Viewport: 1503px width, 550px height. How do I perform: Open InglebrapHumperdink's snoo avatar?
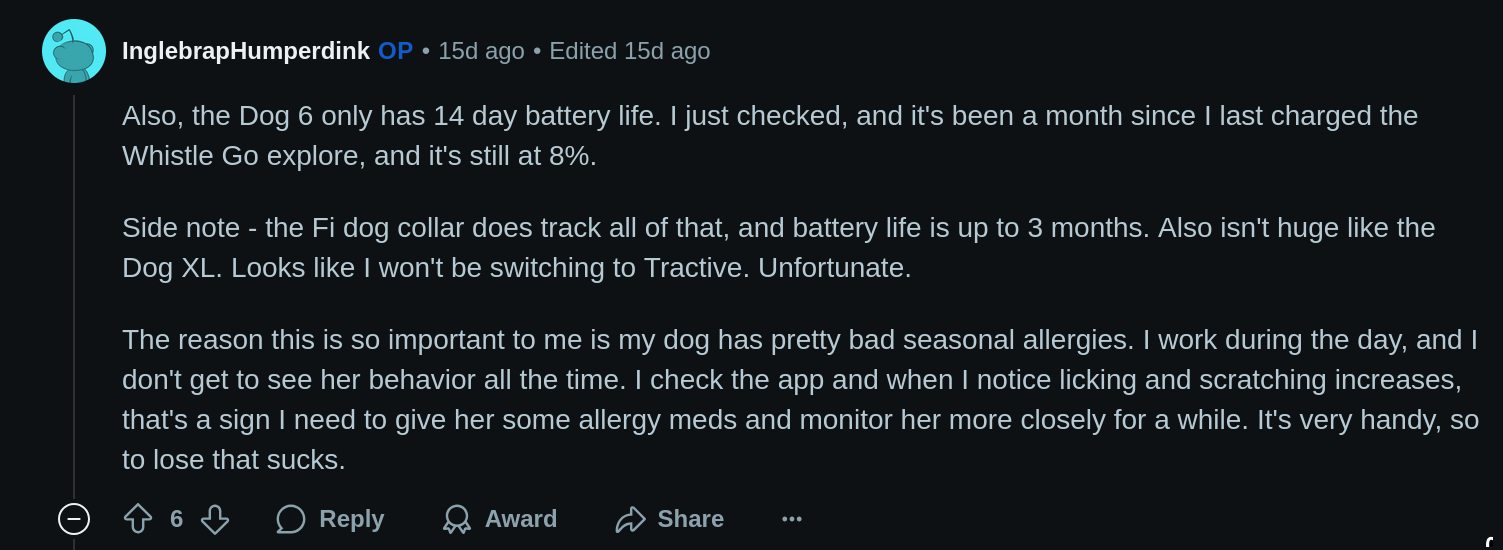click(74, 51)
